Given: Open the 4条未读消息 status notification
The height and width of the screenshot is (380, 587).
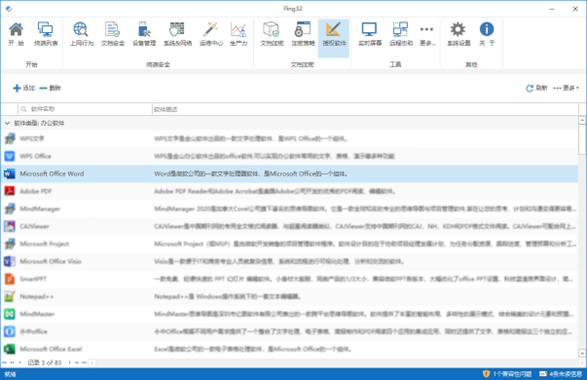Looking at the screenshot, I should 560,374.
